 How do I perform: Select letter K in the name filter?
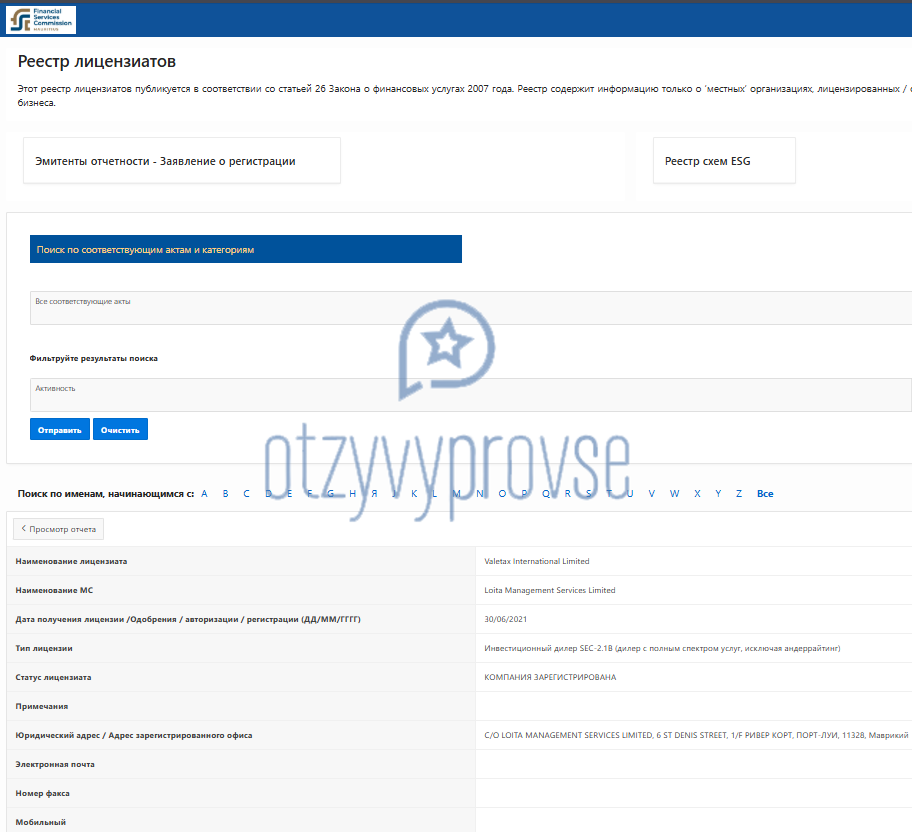[x=414, y=493]
